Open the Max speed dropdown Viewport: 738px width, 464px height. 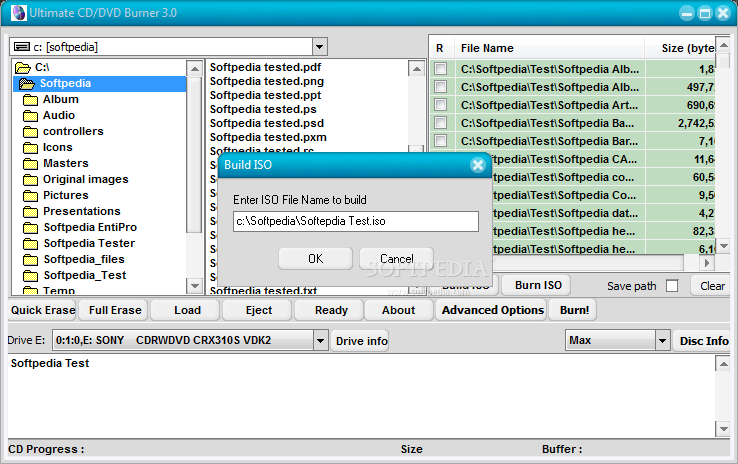pos(662,340)
